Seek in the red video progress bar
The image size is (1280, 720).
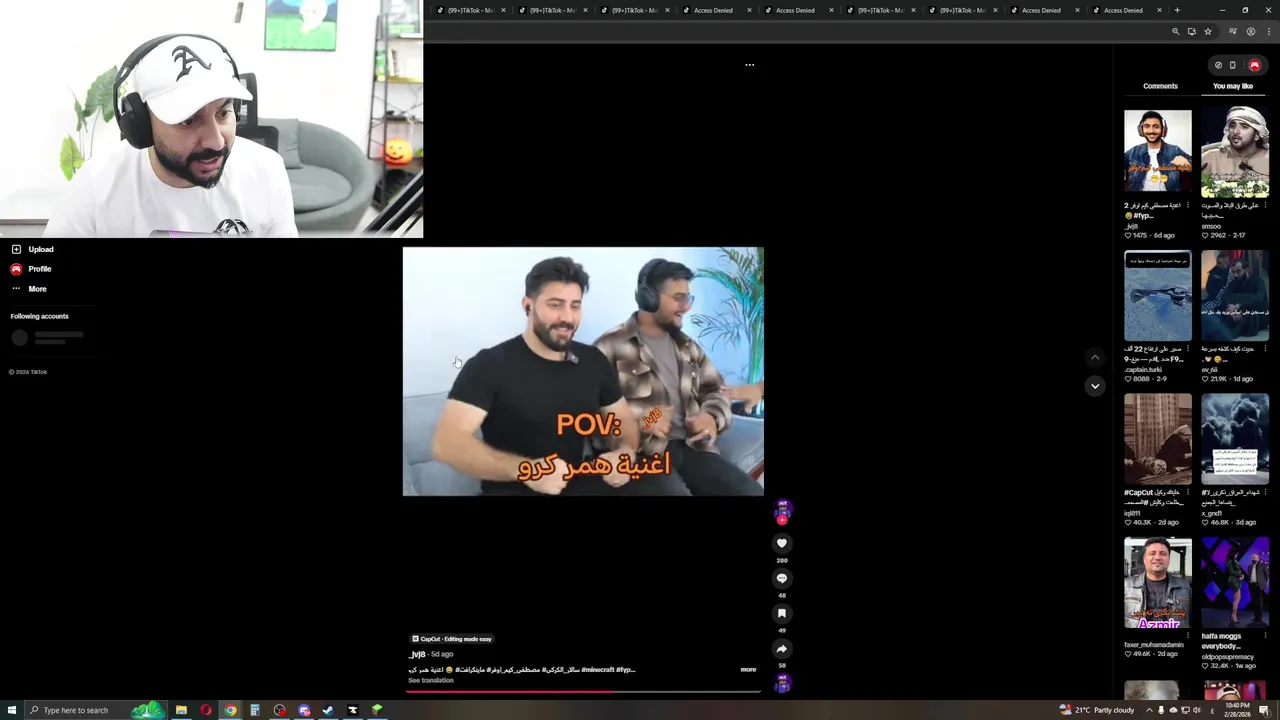tap(583, 691)
